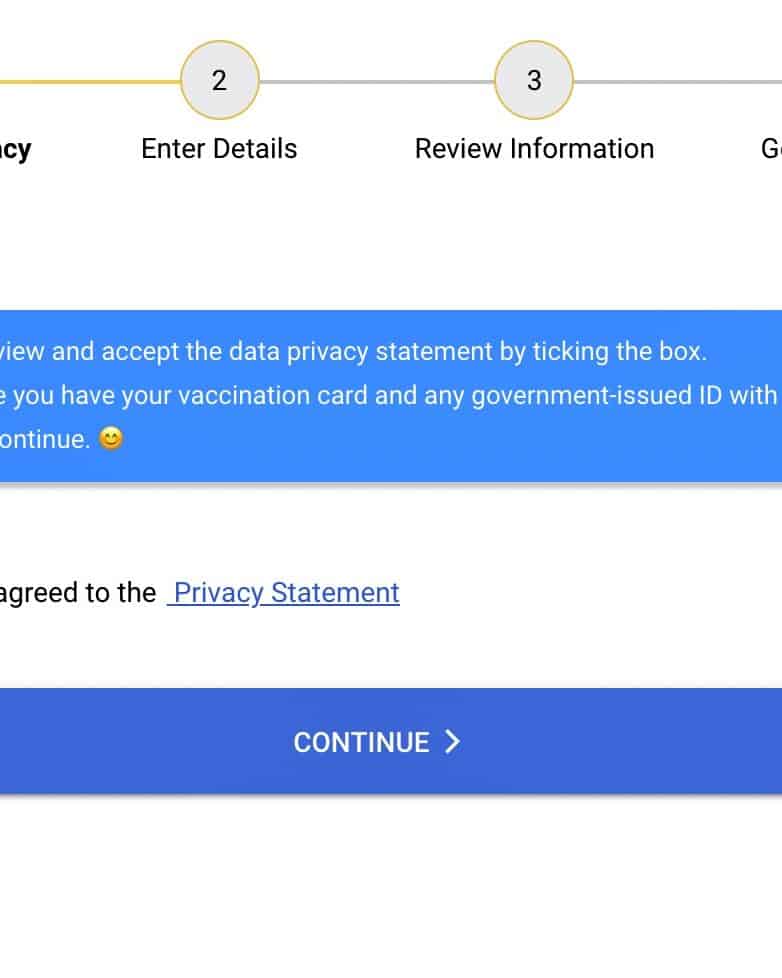Click the yellow progress line before step 2
The width and height of the screenshot is (782, 978).
tap(90, 81)
